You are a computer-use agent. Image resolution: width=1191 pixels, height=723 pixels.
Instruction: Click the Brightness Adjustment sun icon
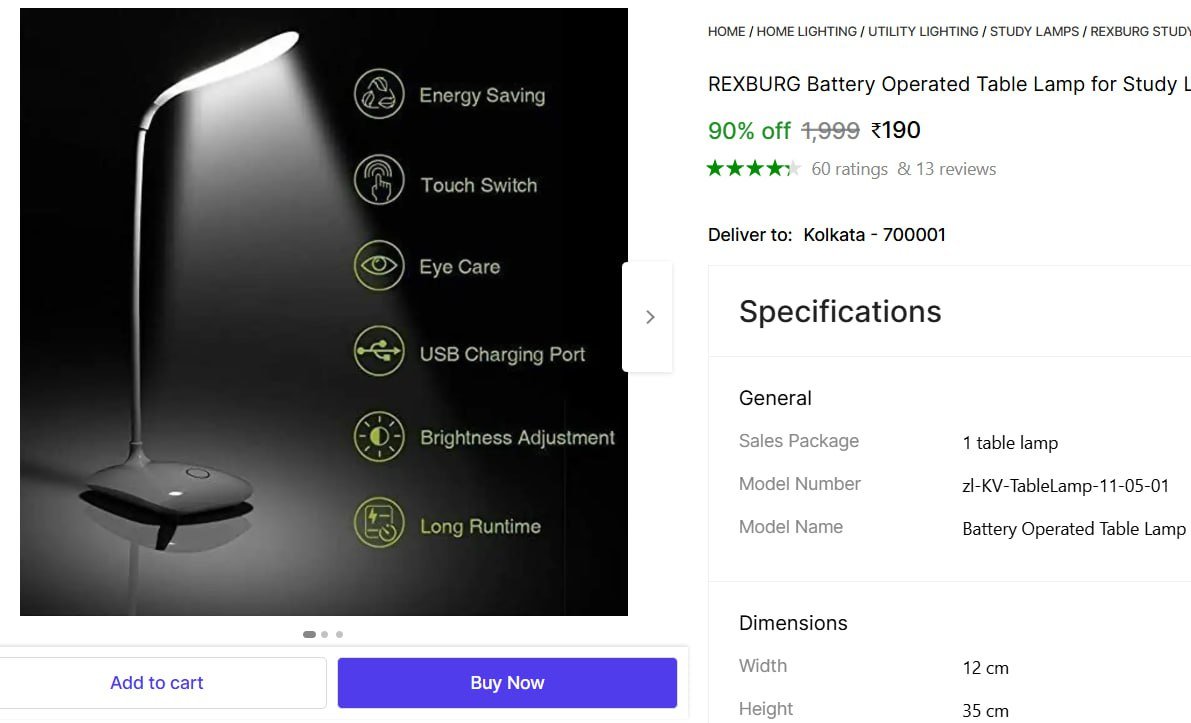(x=379, y=437)
